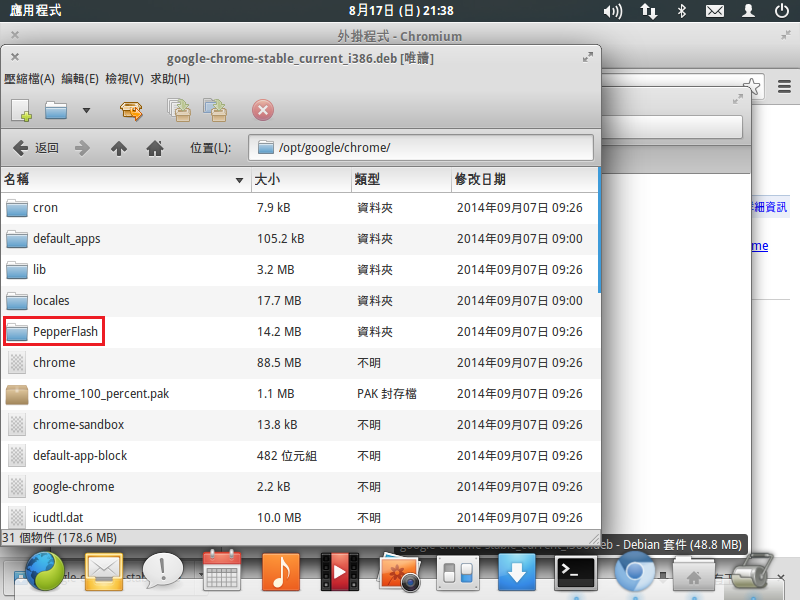The image size is (800, 600).
Task: Open the network connection indicator
Action: pos(648,11)
